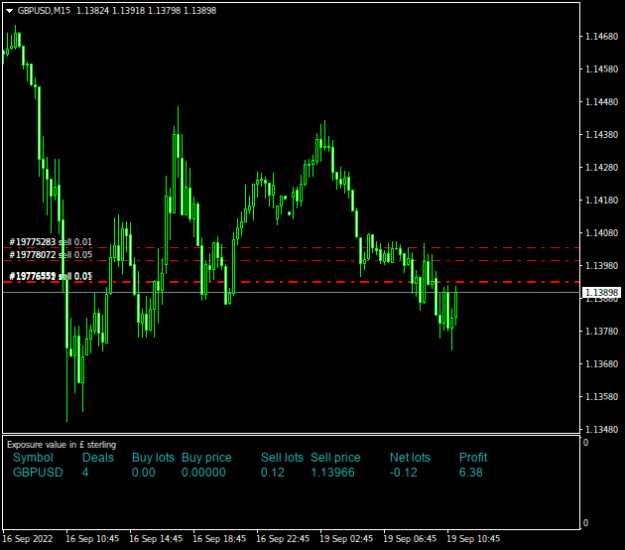
Task: Click the Net lots value -0.12
Action: pyautogui.click(x=403, y=473)
